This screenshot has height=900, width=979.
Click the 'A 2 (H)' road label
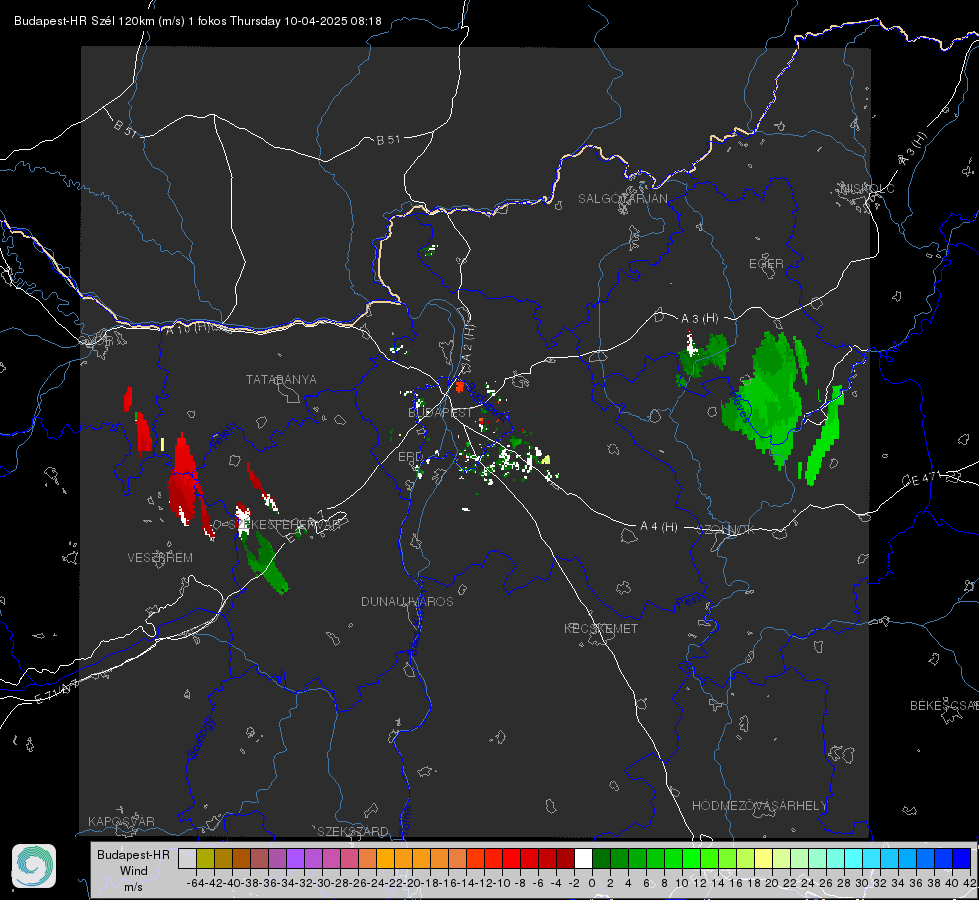point(468,342)
